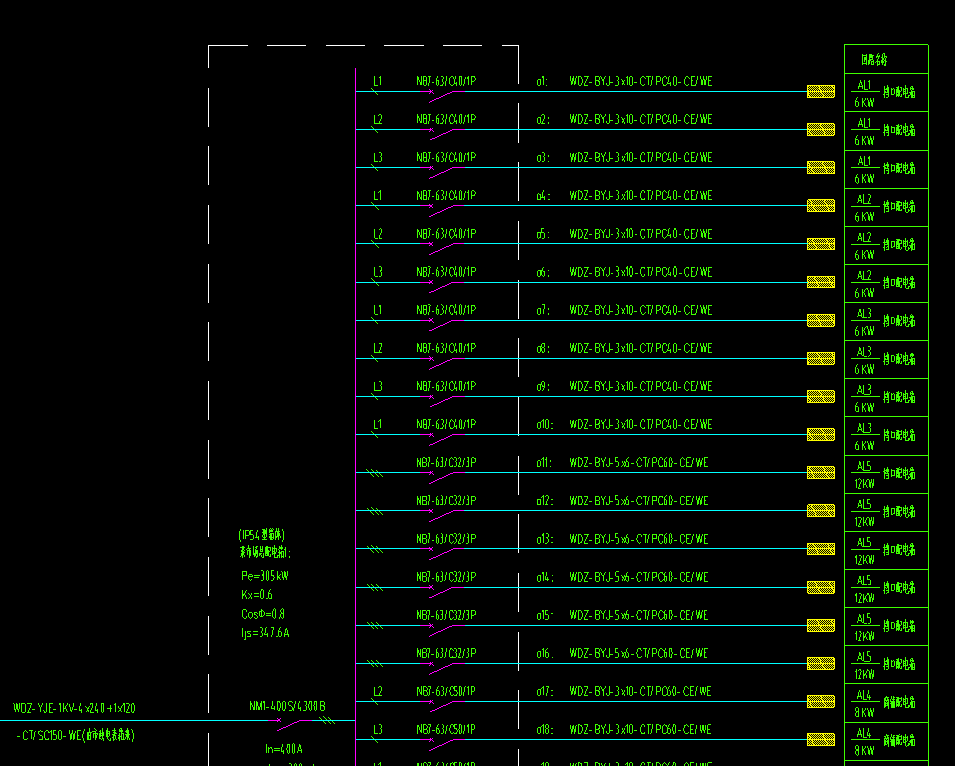The height and width of the screenshot is (766, 955).
Task: Click the three-phase tick marks on circuit 13
Action: [x=375, y=549]
